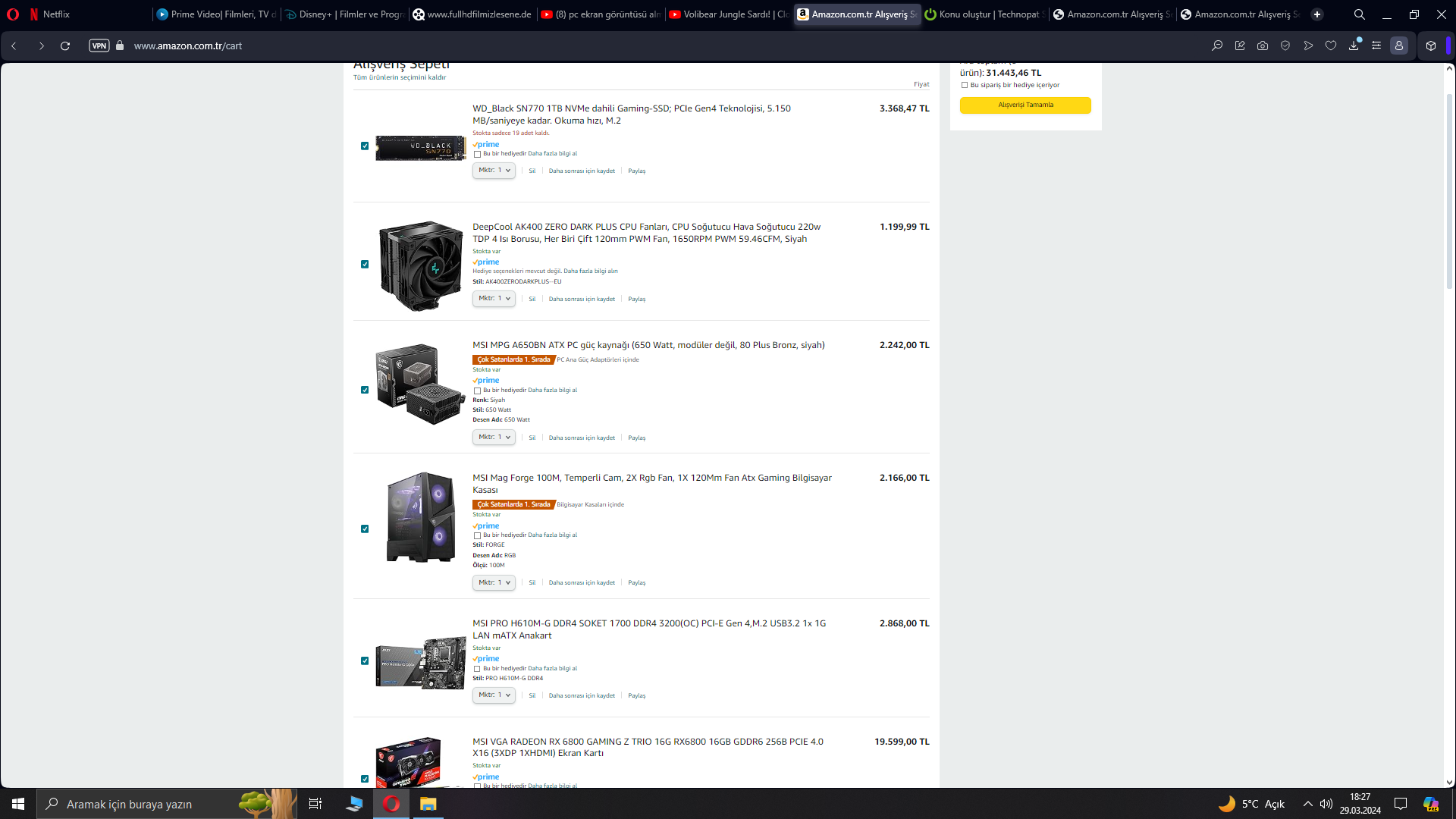
Task: Click the Opera snapshot camera icon
Action: tap(1263, 45)
